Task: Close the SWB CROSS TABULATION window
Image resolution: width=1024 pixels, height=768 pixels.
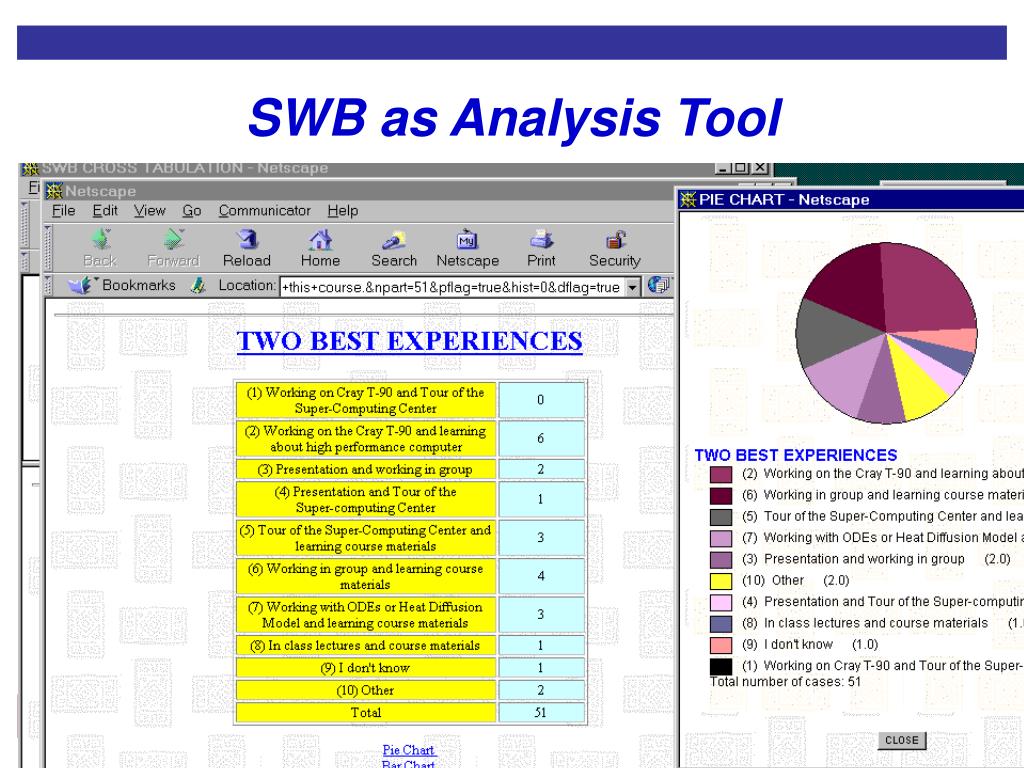Action: click(x=761, y=168)
